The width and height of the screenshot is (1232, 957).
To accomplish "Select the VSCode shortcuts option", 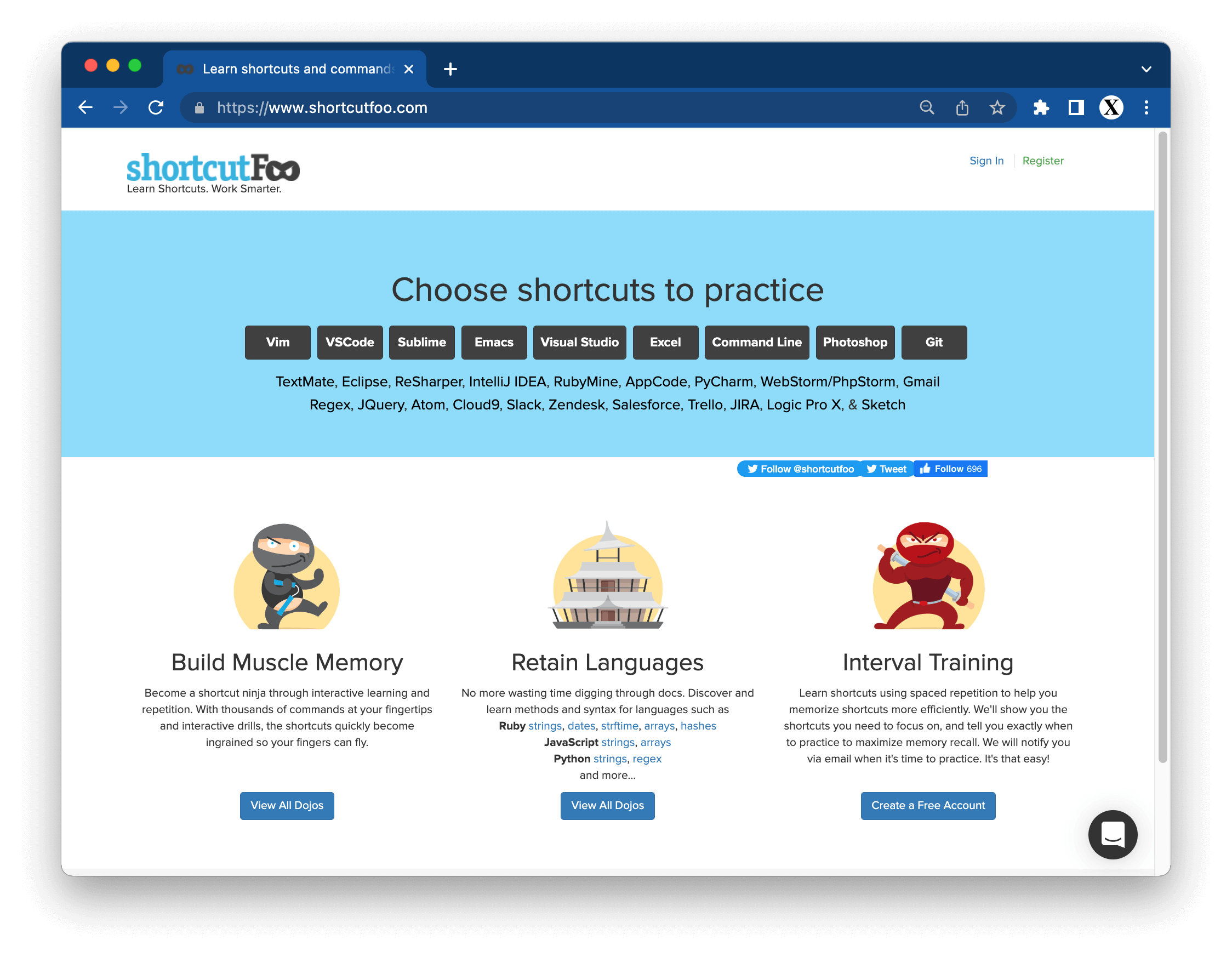I will tap(348, 342).
